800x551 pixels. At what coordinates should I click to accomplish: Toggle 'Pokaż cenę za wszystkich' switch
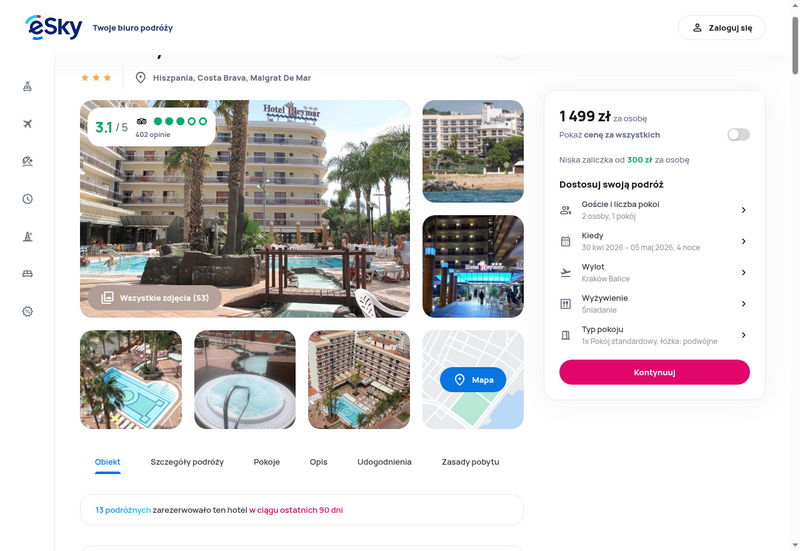pos(738,135)
